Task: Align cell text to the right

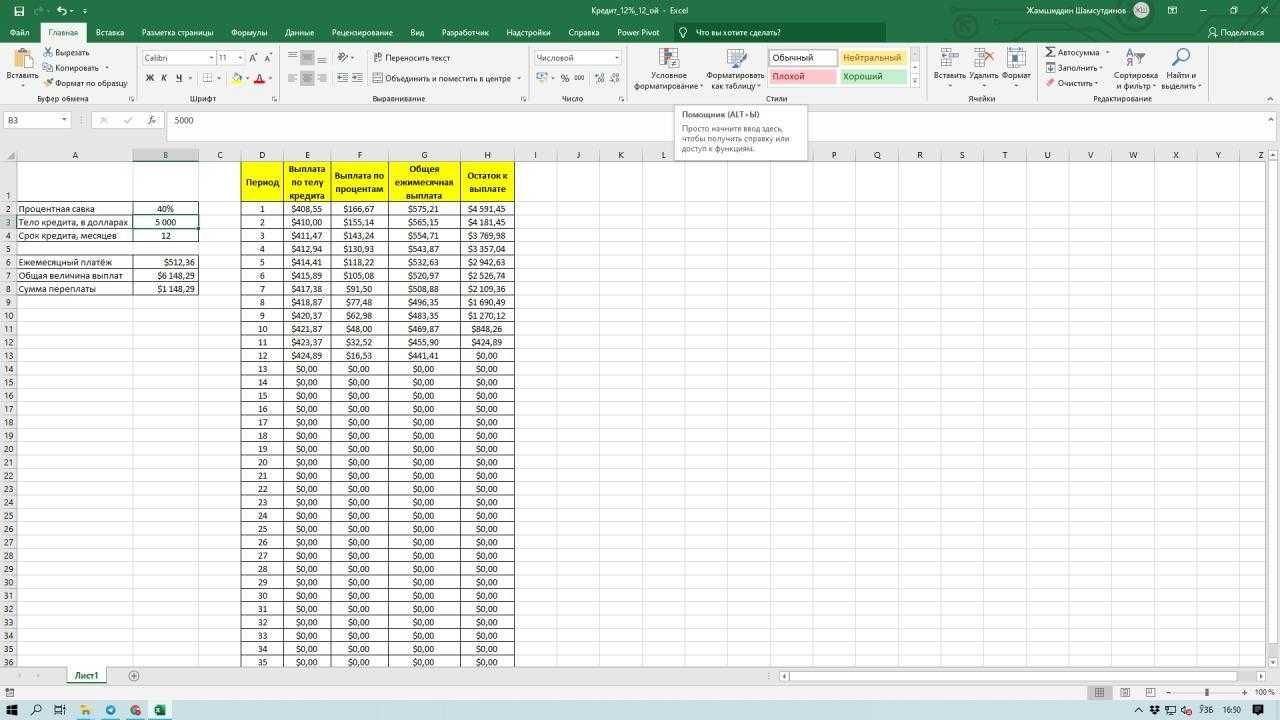Action: [323, 78]
